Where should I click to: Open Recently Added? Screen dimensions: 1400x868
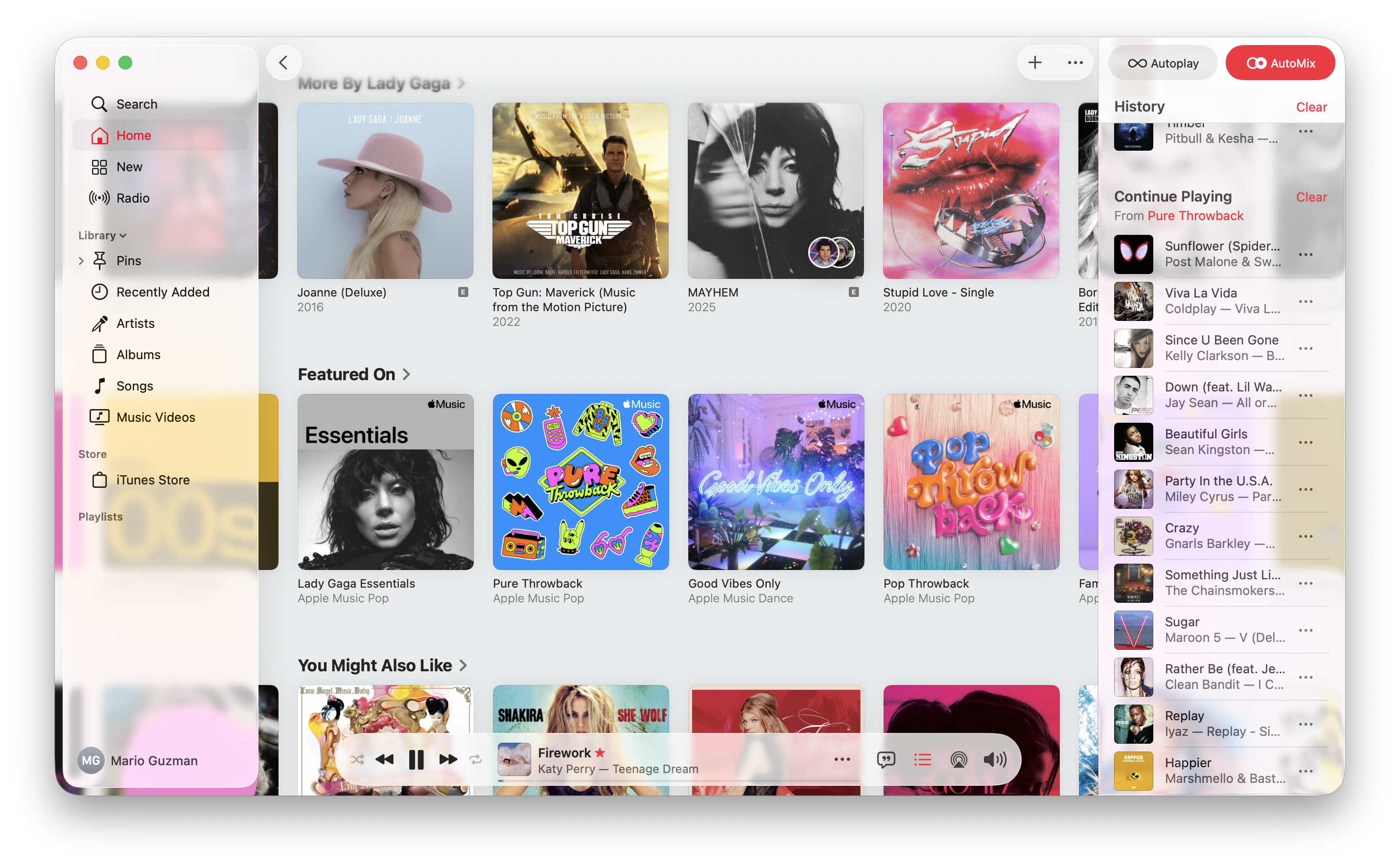(x=160, y=292)
